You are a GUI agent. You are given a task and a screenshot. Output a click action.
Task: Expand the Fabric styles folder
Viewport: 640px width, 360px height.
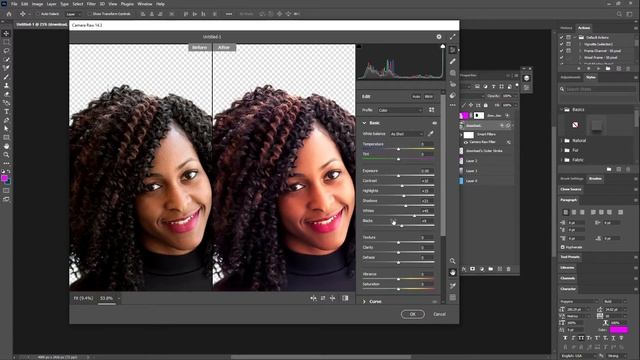(x=562, y=160)
